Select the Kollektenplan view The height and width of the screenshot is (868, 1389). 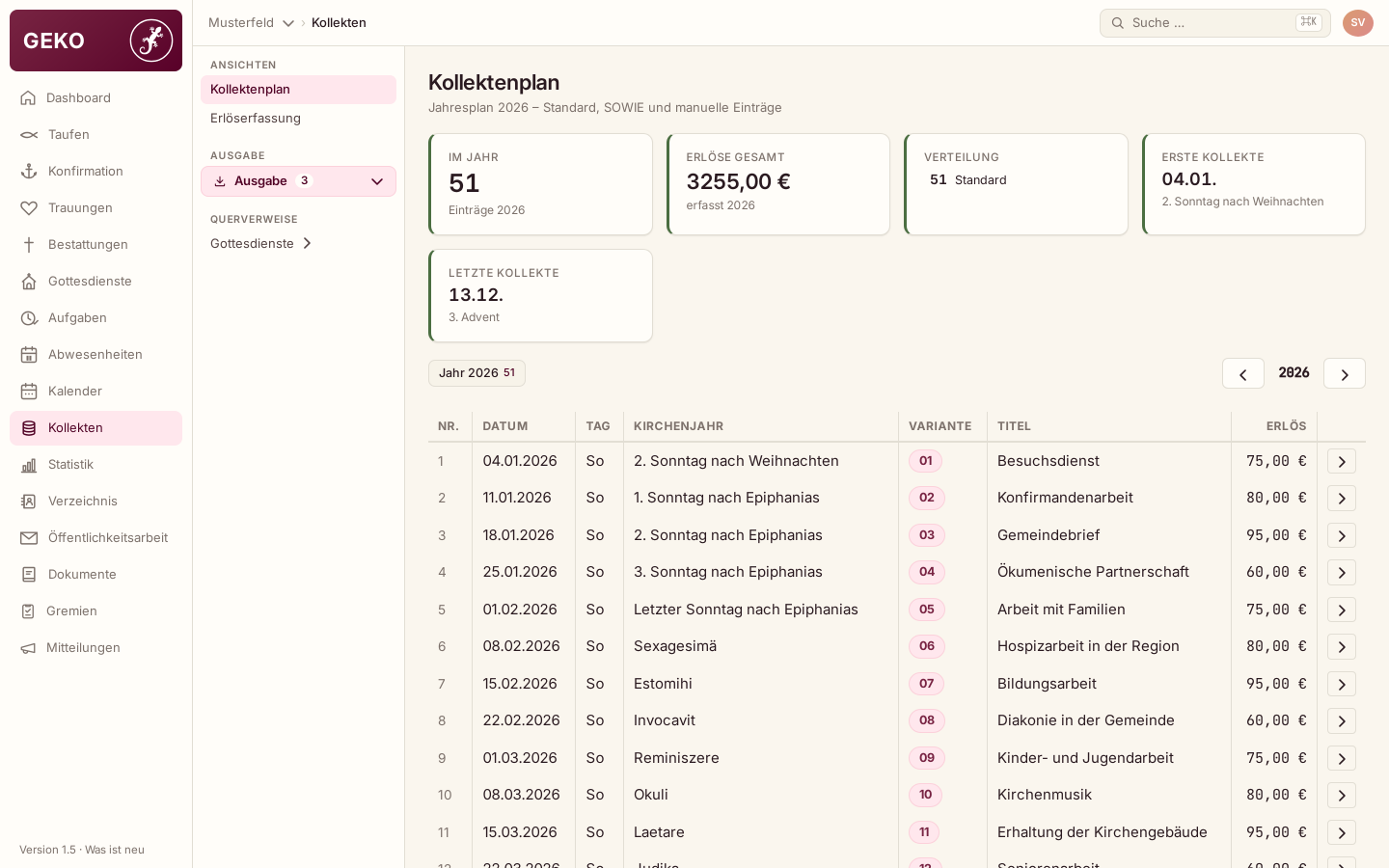pos(298,90)
